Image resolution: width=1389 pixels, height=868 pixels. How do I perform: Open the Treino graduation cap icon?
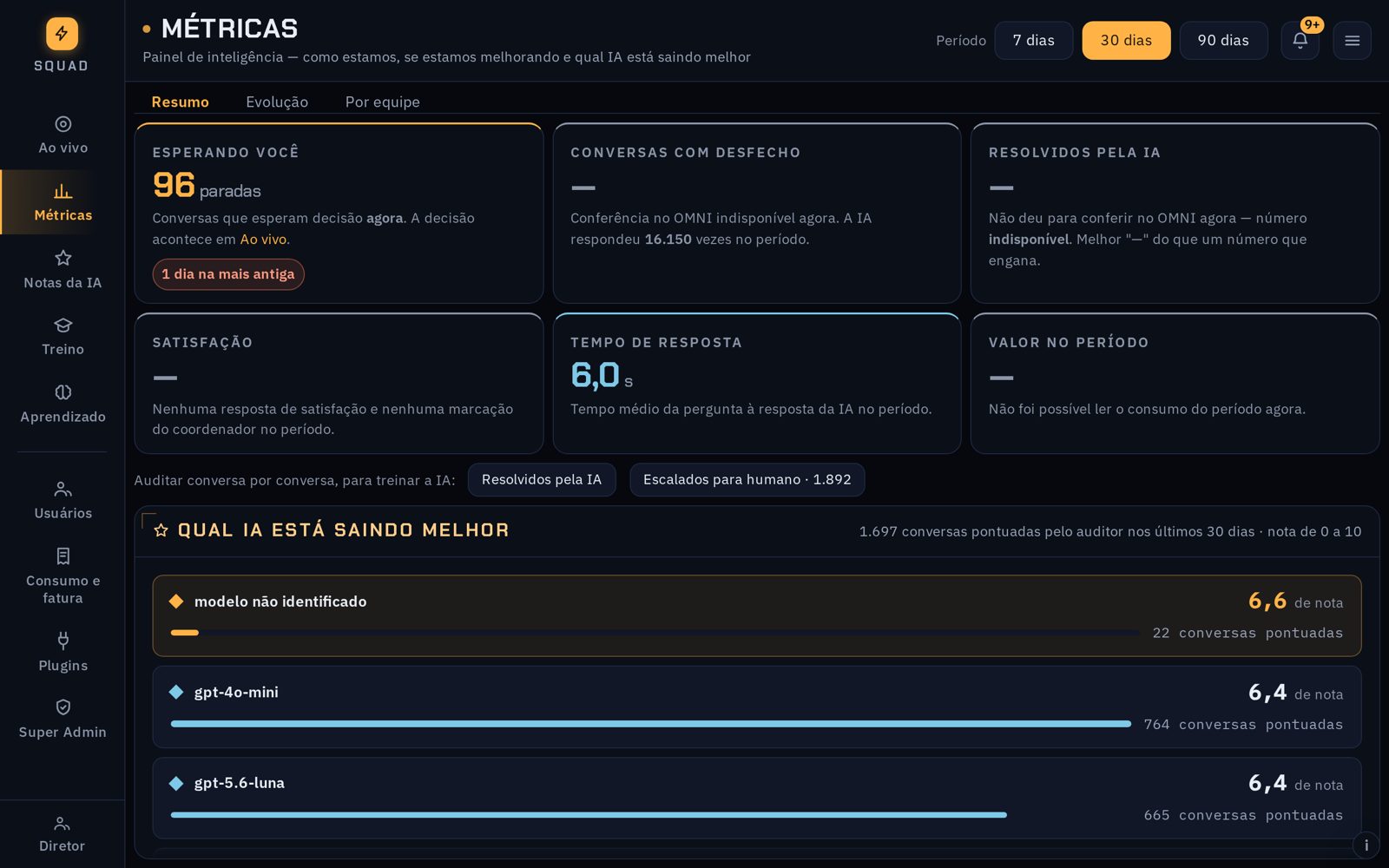pyautogui.click(x=63, y=325)
